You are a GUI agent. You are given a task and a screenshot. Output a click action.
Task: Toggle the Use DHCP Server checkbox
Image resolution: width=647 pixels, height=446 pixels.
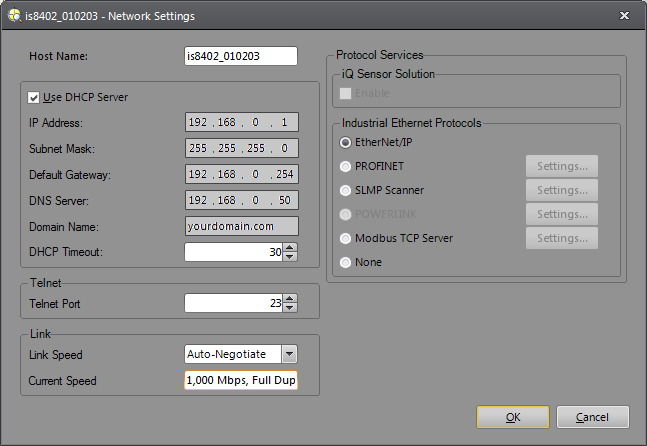point(35,97)
